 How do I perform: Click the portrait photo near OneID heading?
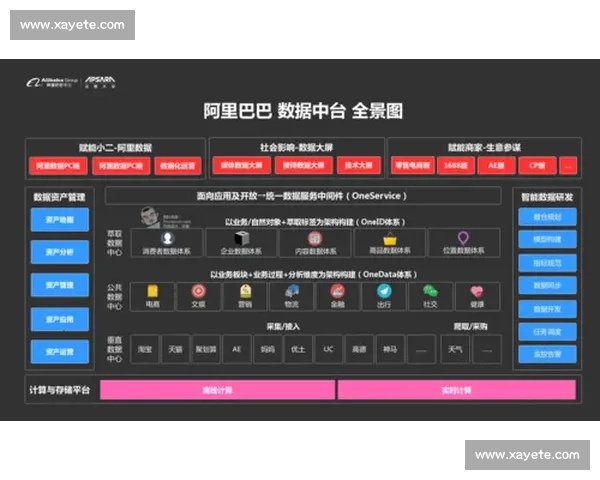click(x=150, y=217)
